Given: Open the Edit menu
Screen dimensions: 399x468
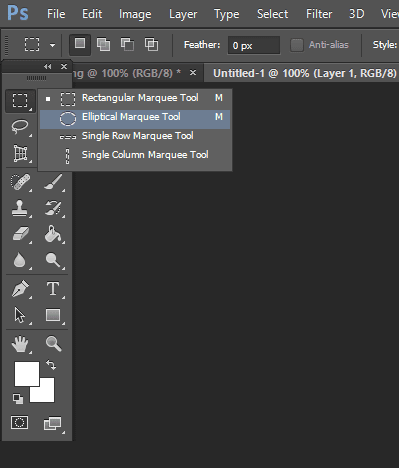Looking at the screenshot, I should pyautogui.click(x=92, y=14).
